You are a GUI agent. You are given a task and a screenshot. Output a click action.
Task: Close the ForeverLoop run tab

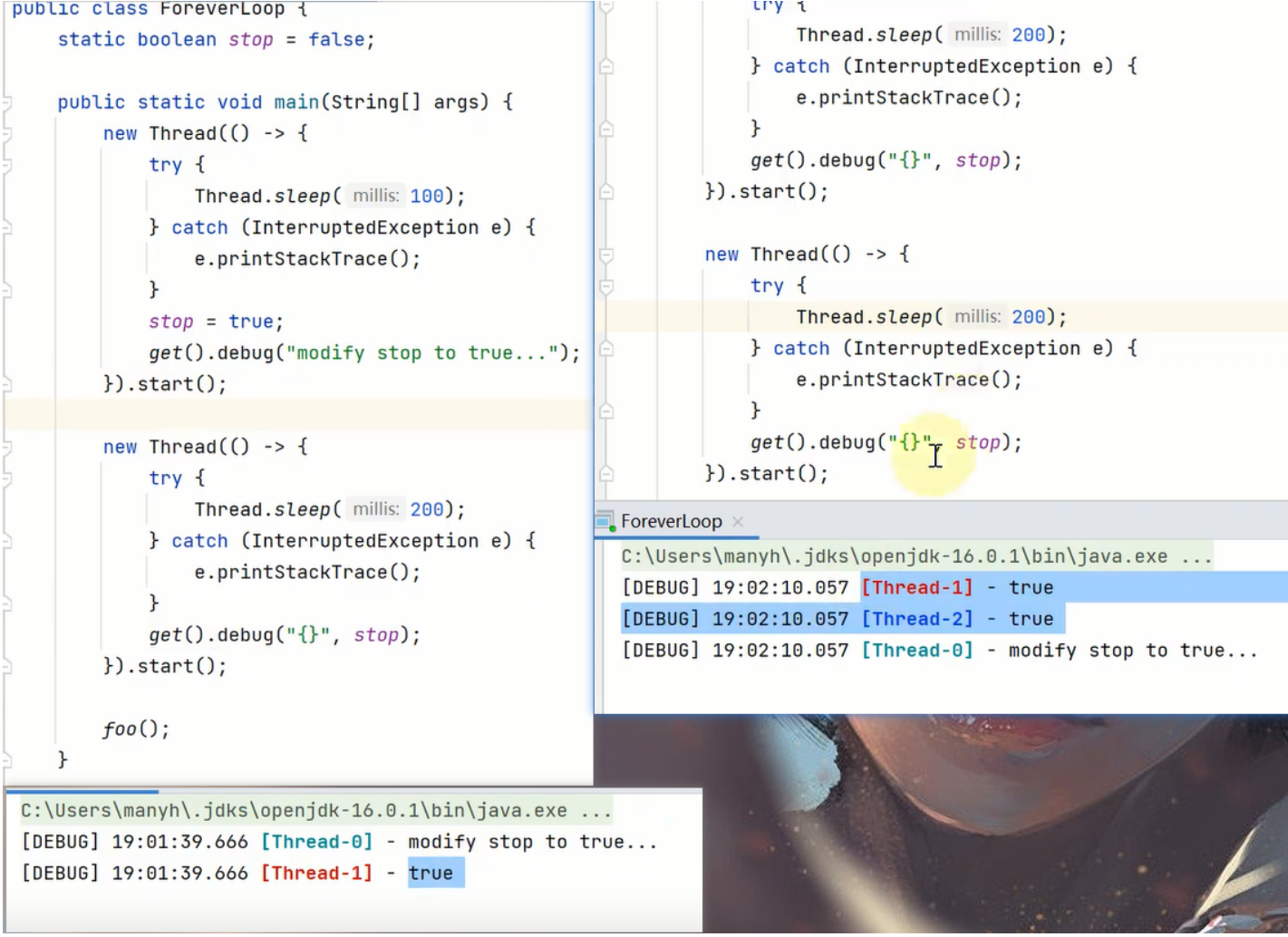pos(738,521)
